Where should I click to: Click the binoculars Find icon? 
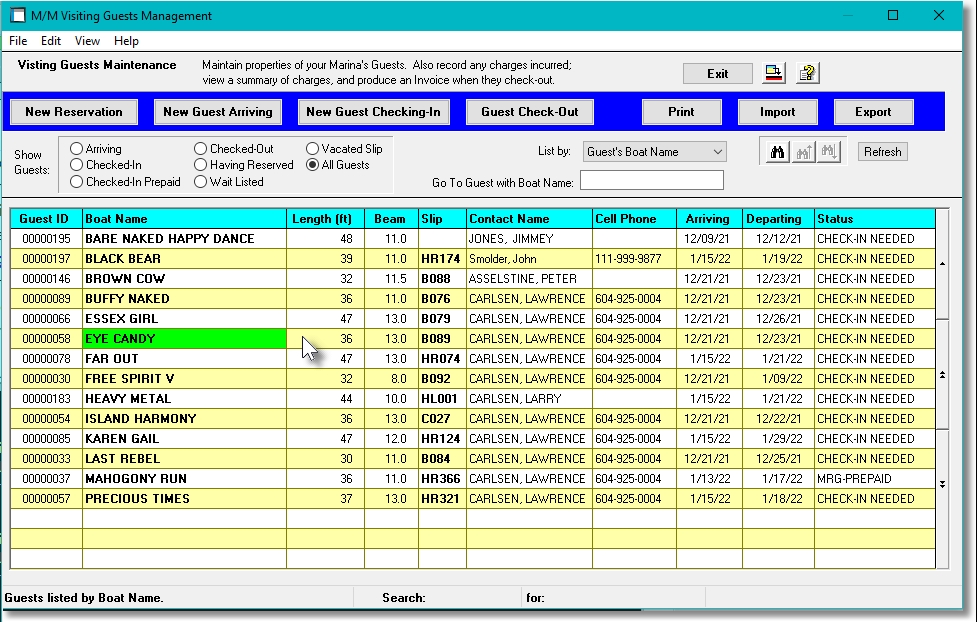click(777, 152)
